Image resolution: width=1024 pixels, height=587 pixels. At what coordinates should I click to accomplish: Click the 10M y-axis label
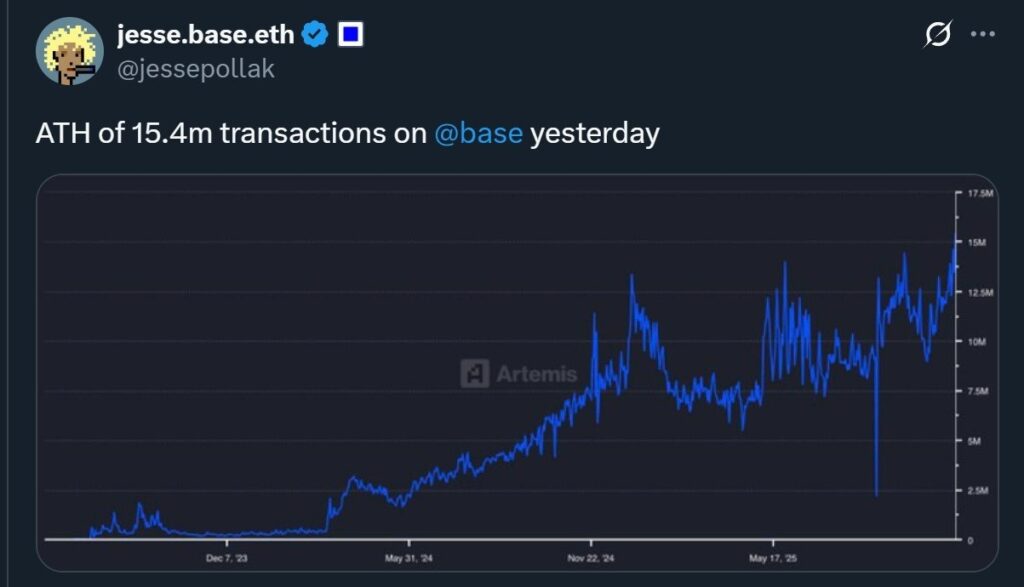click(977, 341)
